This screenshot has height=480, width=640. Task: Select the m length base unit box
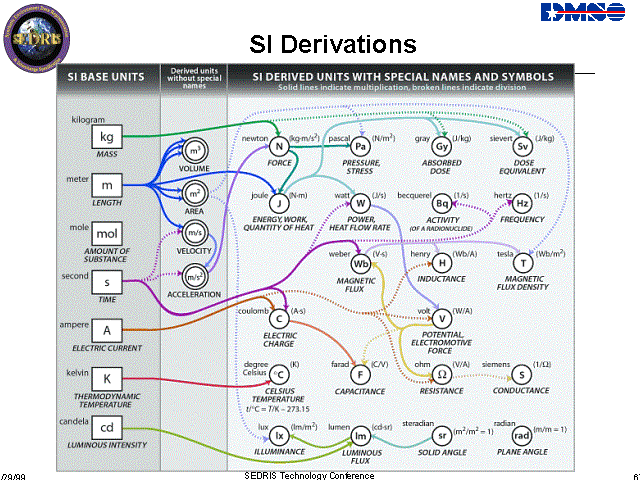point(107,185)
